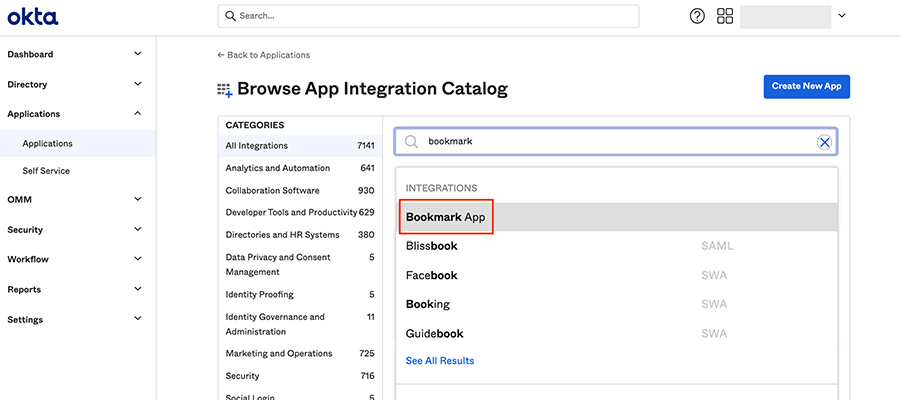Open the help question mark icon
Image resolution: width=900 pixels, height=400 pixels.
click(698, 16)
